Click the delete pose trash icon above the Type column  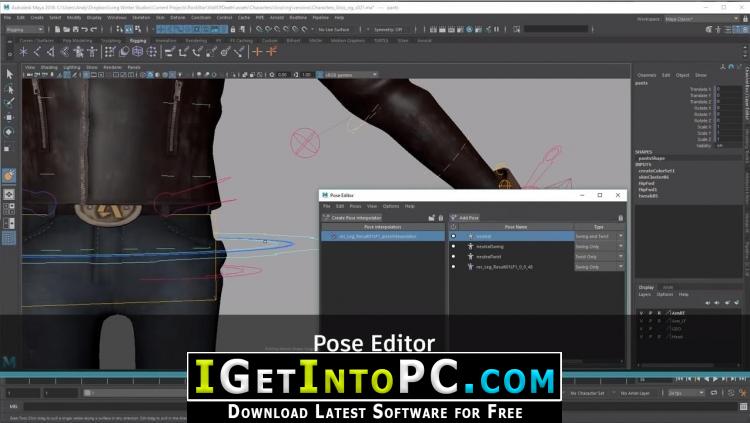pyautogui.click(x=621, y=218)
